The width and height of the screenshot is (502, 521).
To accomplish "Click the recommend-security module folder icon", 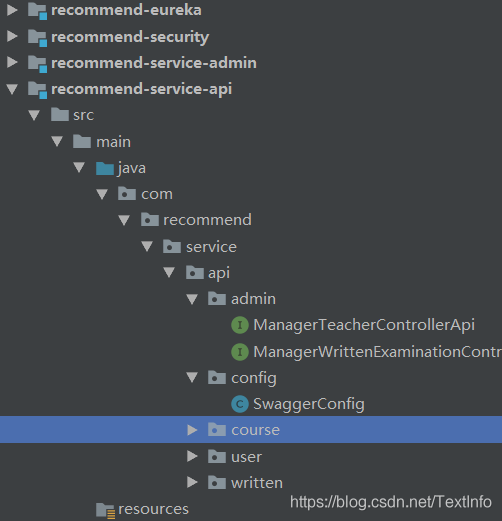I will point(37,37).
